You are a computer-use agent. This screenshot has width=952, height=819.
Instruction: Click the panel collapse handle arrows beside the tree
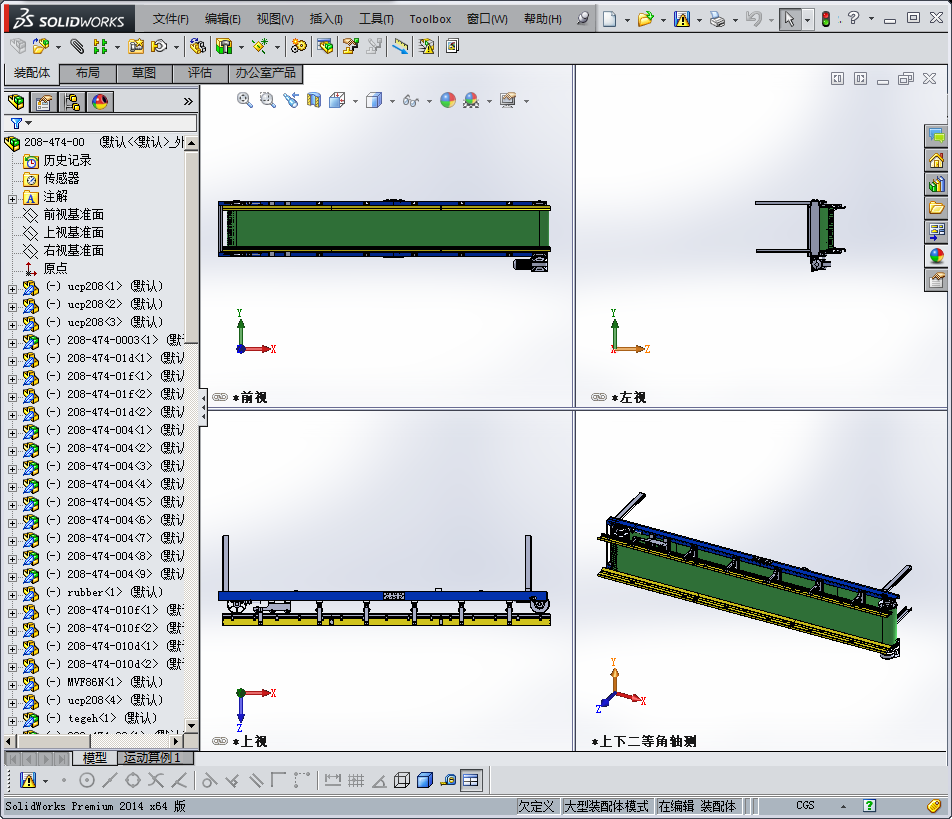204,408
